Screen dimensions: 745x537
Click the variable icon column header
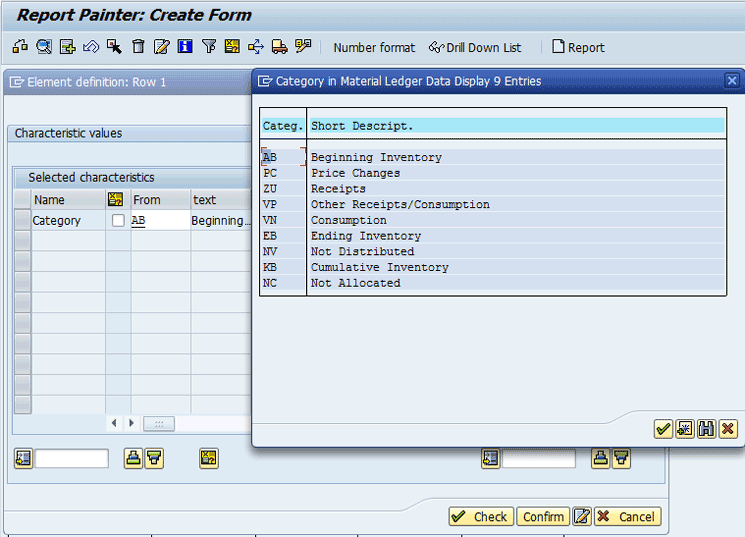pyautogui.click(x=115, y=200)
